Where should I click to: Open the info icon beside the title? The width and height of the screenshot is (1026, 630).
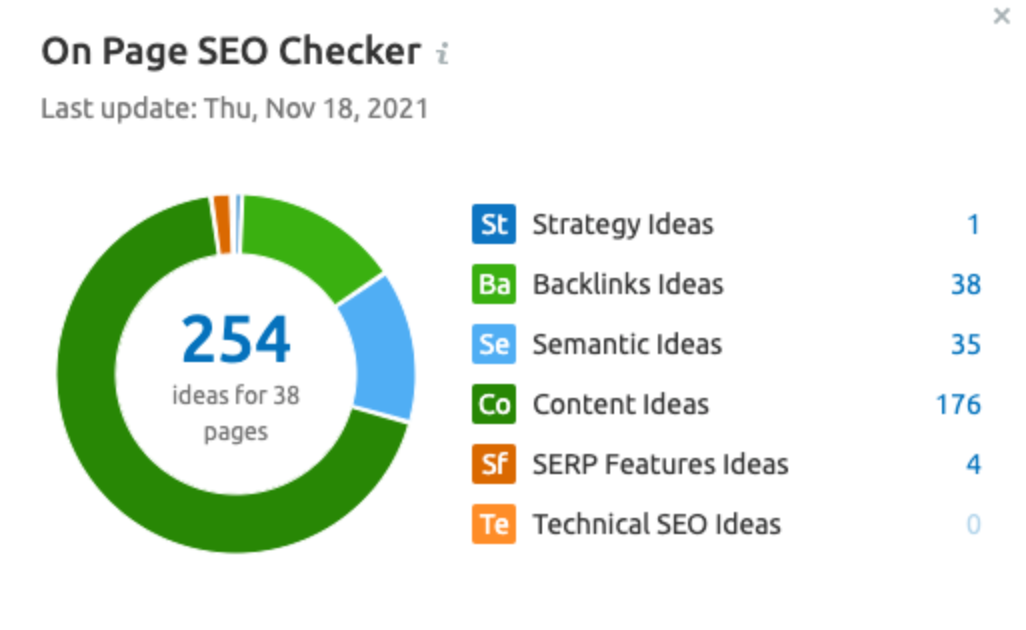click(443, 53)
